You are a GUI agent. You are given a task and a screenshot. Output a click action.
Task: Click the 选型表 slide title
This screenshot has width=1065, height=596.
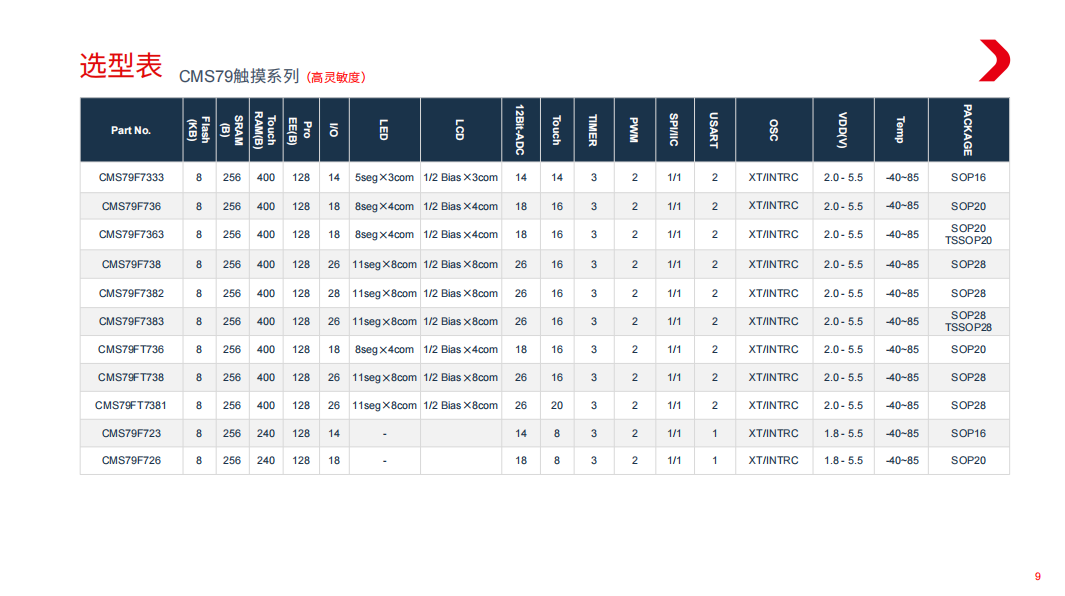[x=120, y=66]
